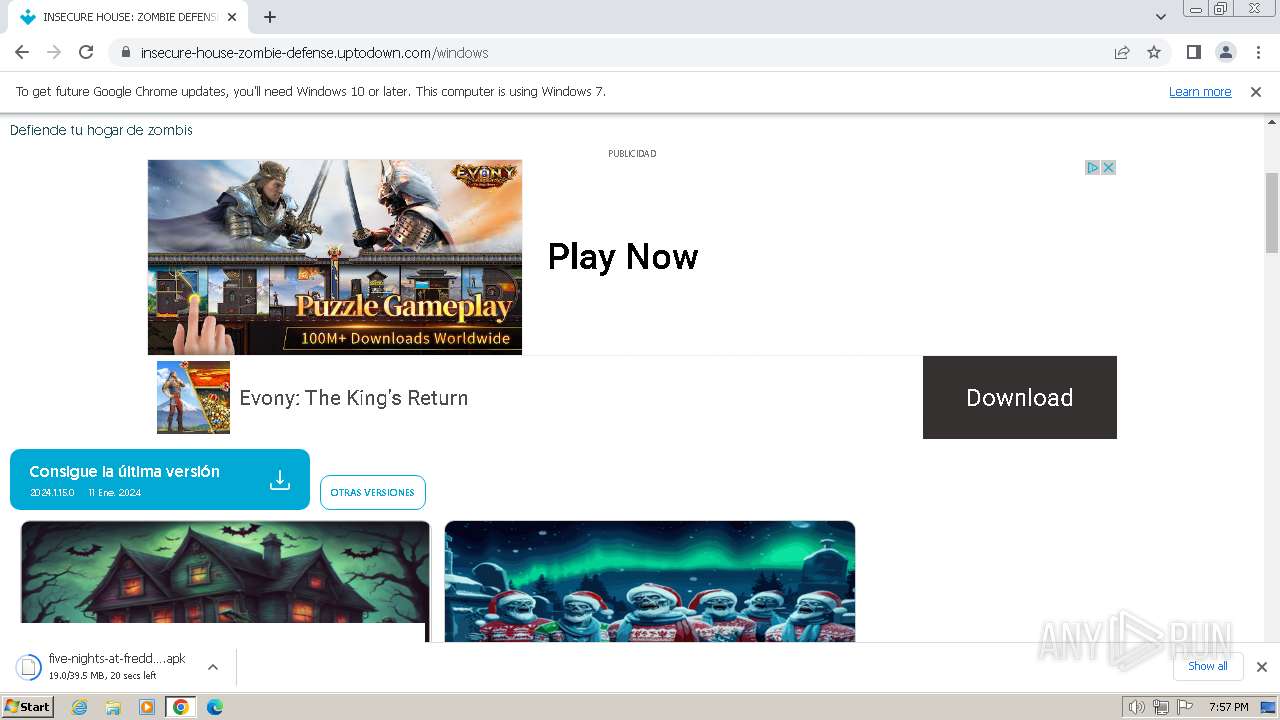The width and height of the screenshot is (1280, 720).
Task: Click Consigue la última versión button
Action: [160, 479]
